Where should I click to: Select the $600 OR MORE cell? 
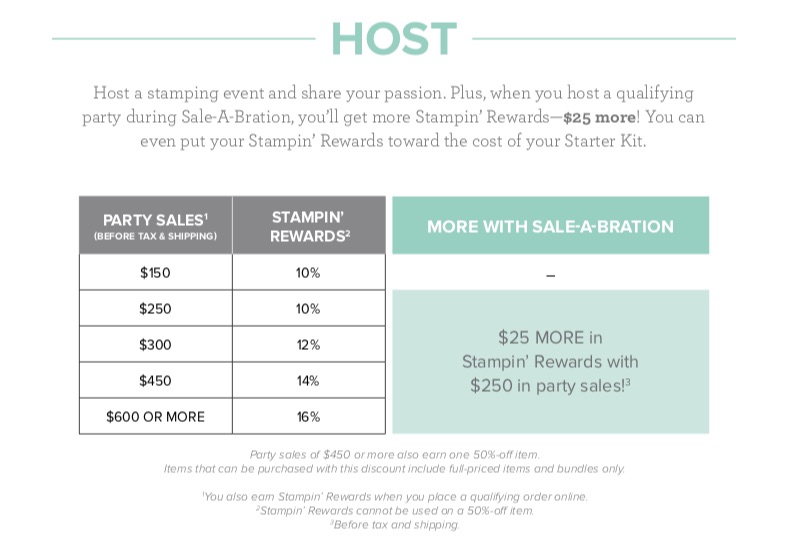155,417
